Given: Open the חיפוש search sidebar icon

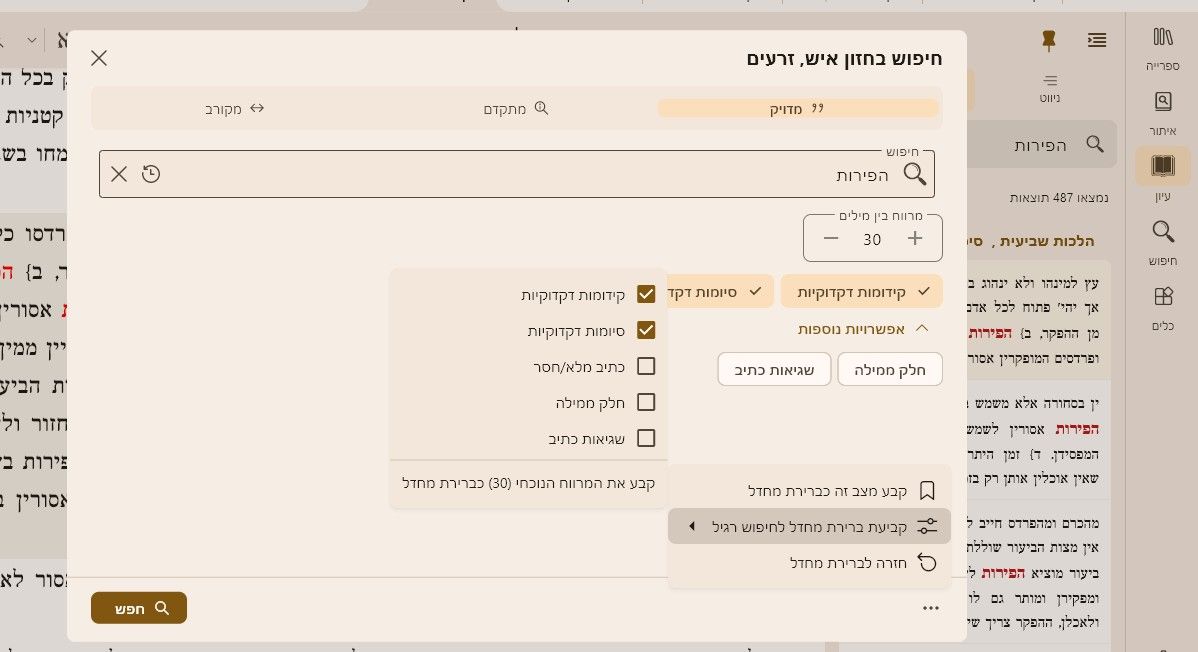Looking at the screenshot, I should (x=1162, y=242).
